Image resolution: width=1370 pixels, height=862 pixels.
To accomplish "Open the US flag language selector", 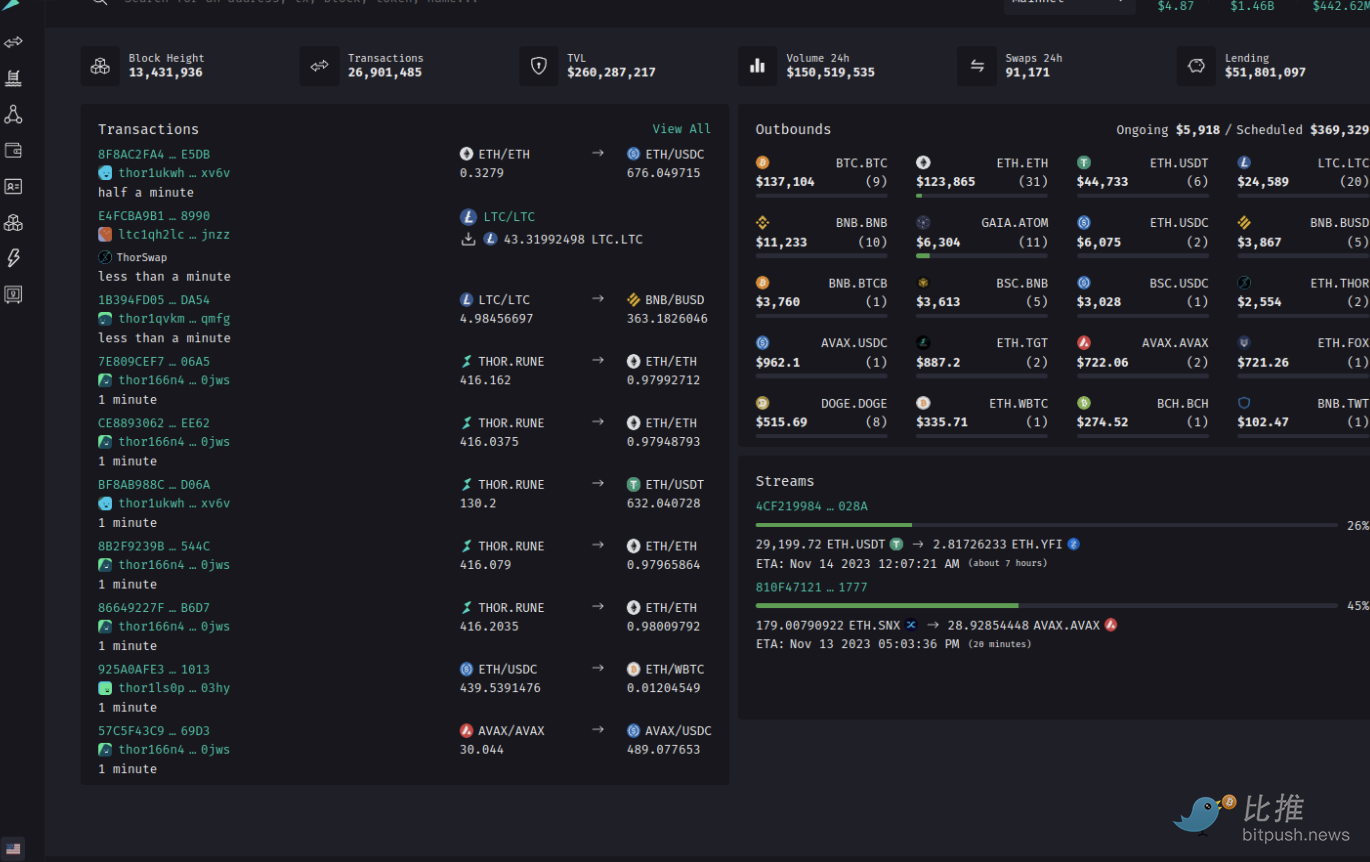I will (x=13, y=848).
